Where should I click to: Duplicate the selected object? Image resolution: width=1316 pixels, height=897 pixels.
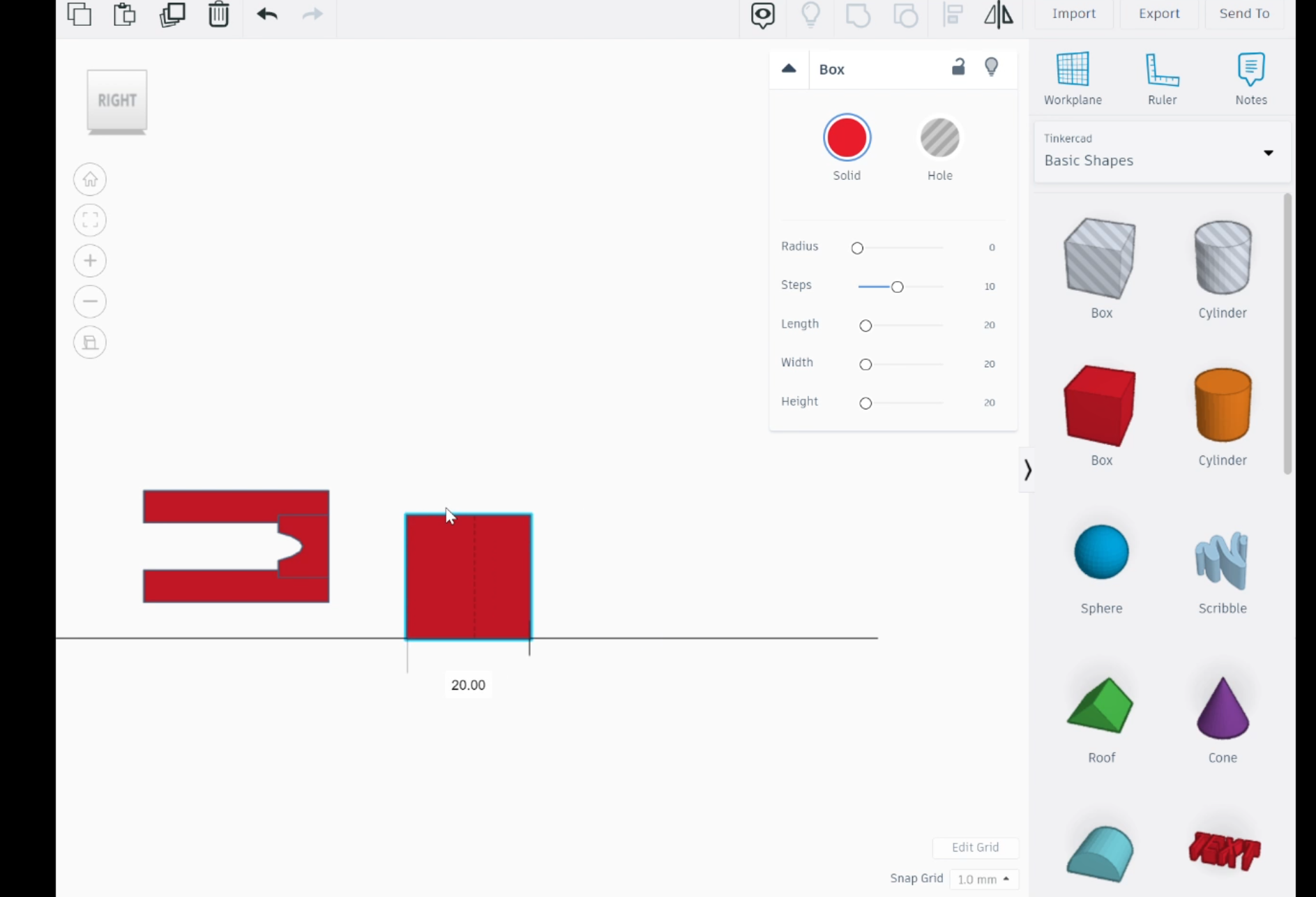coord(172,14)
